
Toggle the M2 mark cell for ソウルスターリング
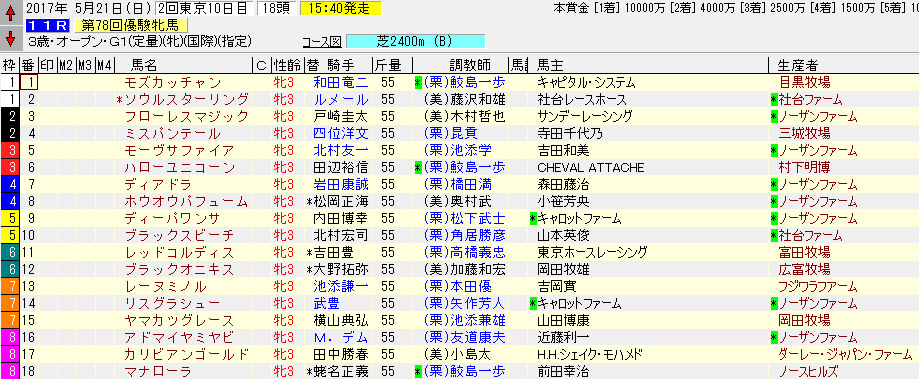67,100
